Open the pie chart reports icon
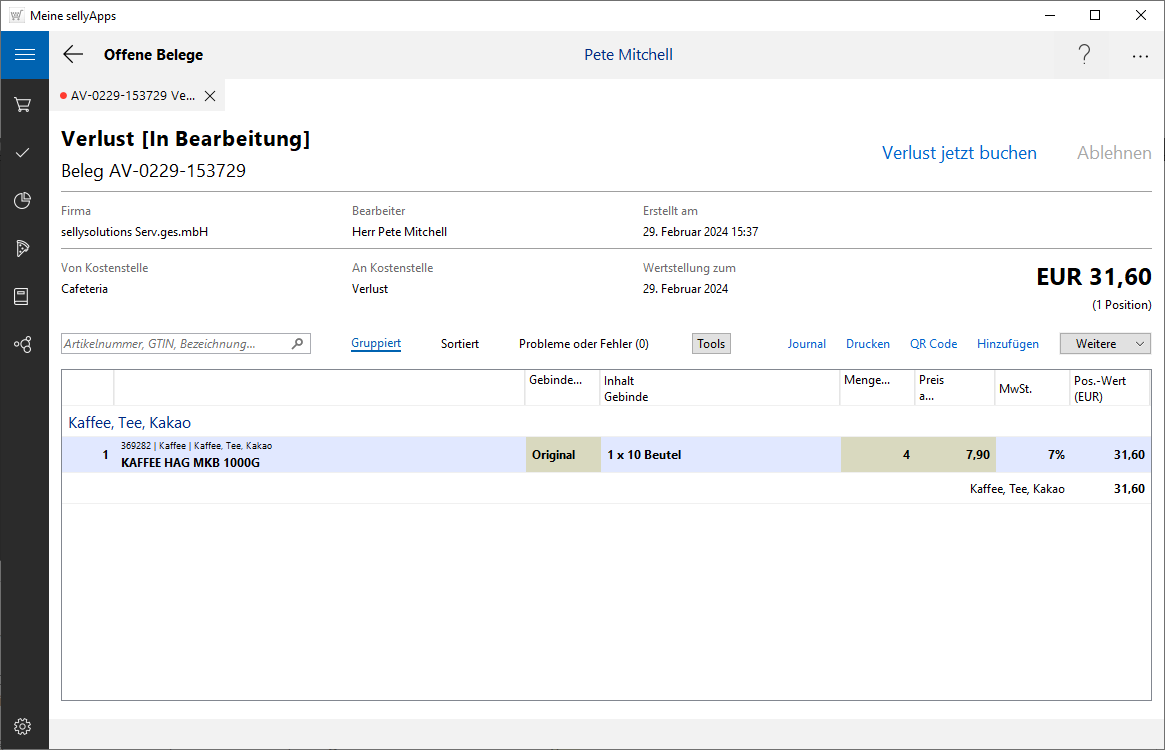The image size is (1165, 750). pyautogui.click(x=23, y=201)
